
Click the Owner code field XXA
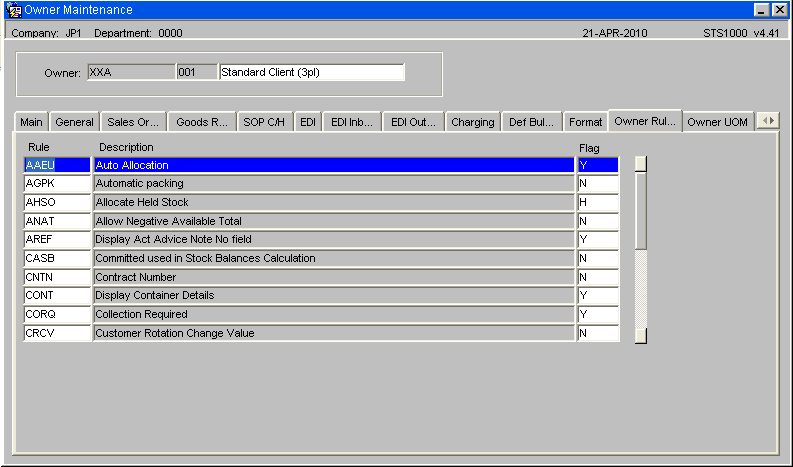(x=131, y=72)
